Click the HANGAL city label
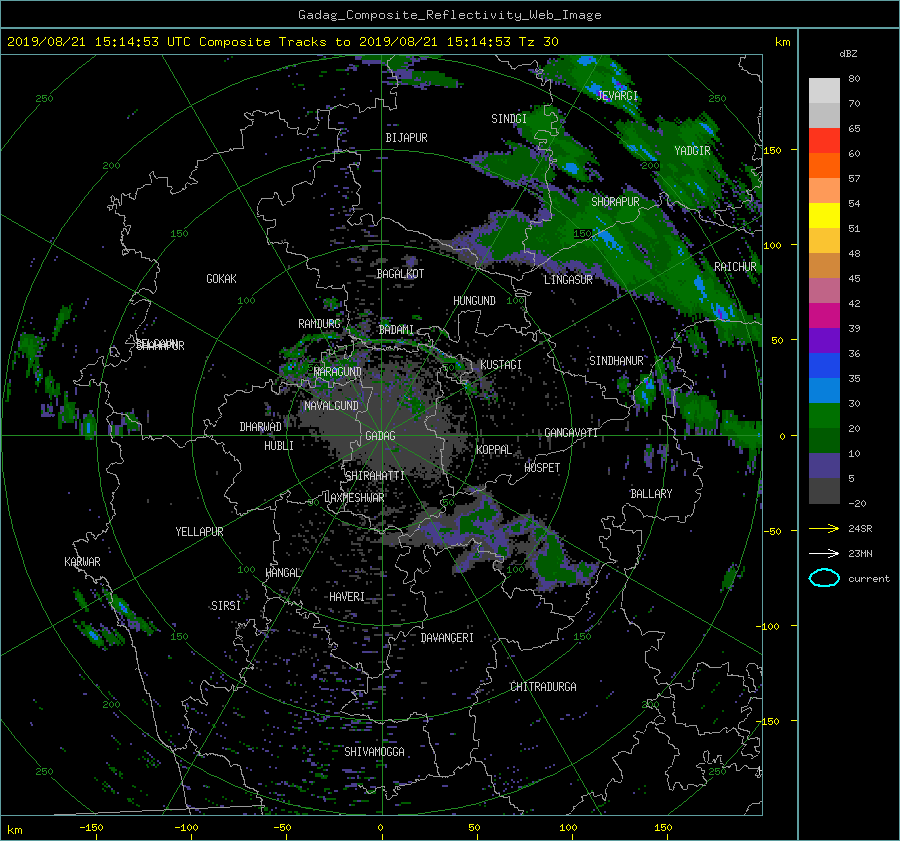This screenshot has width=900, height=841. click(x=283, y=573)
